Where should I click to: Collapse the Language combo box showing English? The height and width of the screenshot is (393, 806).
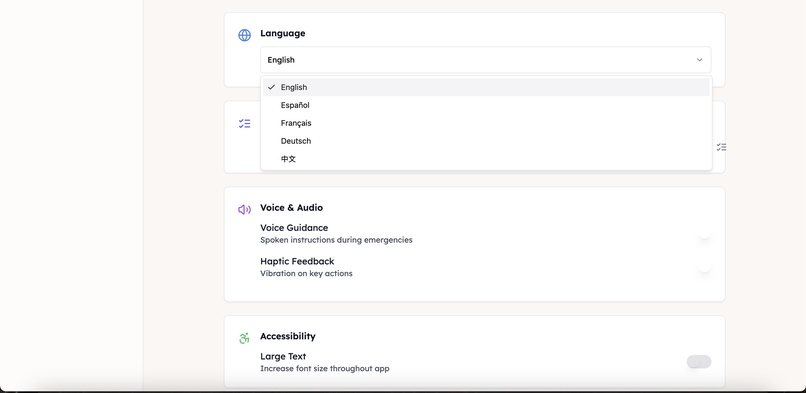pyautogui.click(x=485, y=60)
